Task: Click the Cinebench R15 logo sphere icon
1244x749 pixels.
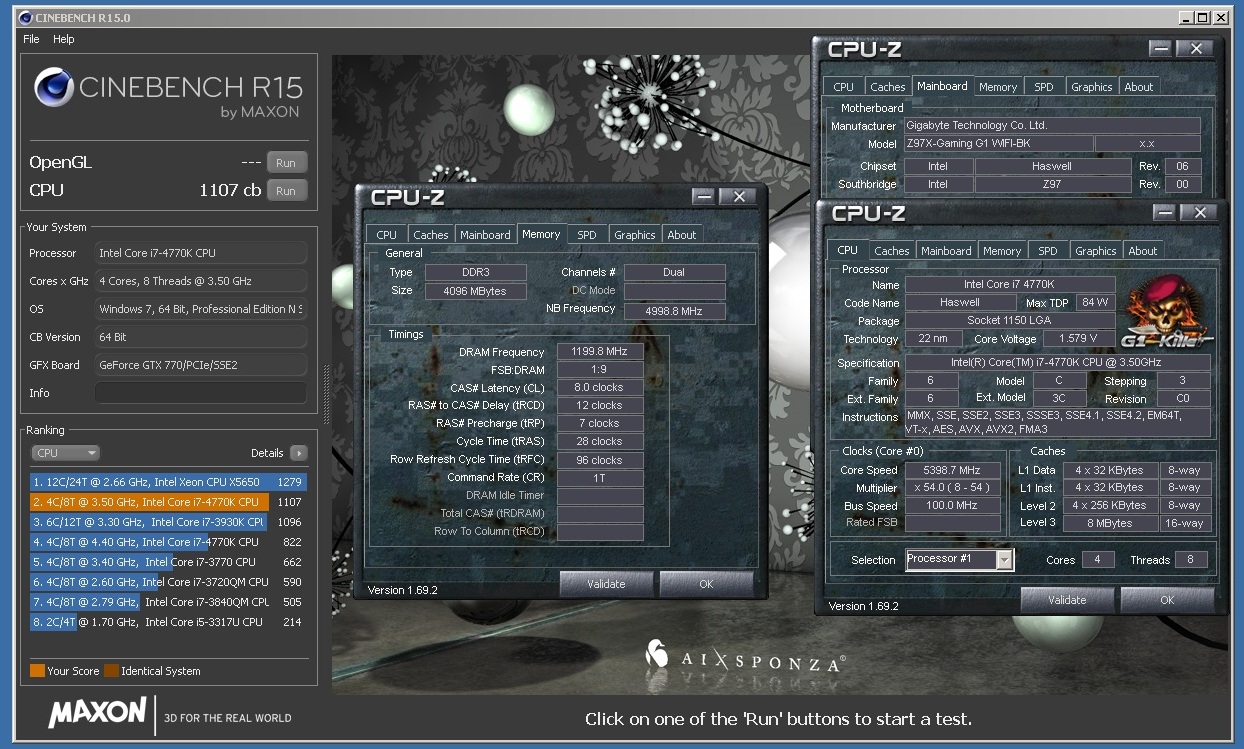Action: coord(54,88)
